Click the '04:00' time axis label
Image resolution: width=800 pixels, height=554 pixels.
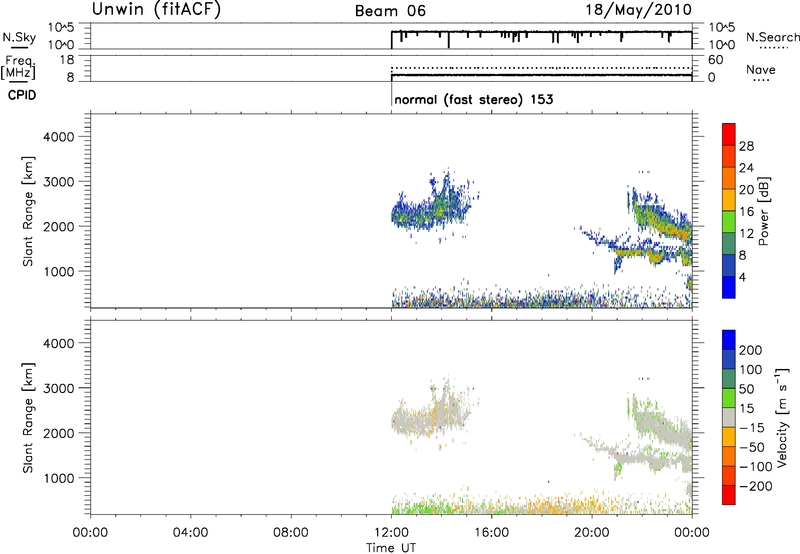191,533
